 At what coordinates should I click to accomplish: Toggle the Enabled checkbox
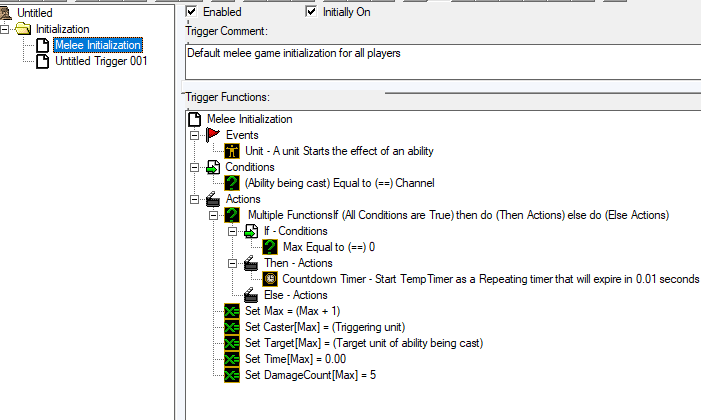pos(191,12)
